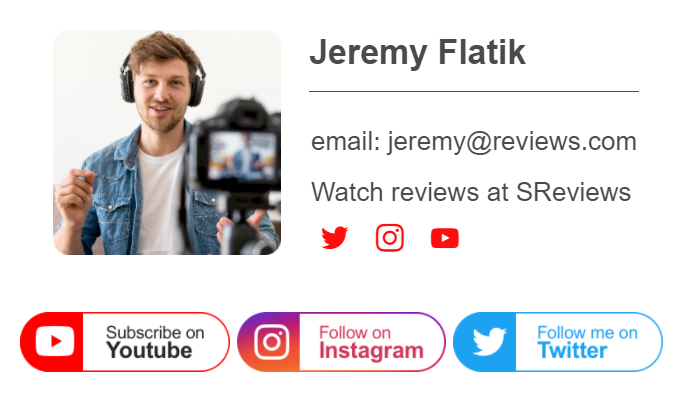Click the man's raised hand in the photo
The width and height of the screenshot is (690, 410).
(74, 194)
